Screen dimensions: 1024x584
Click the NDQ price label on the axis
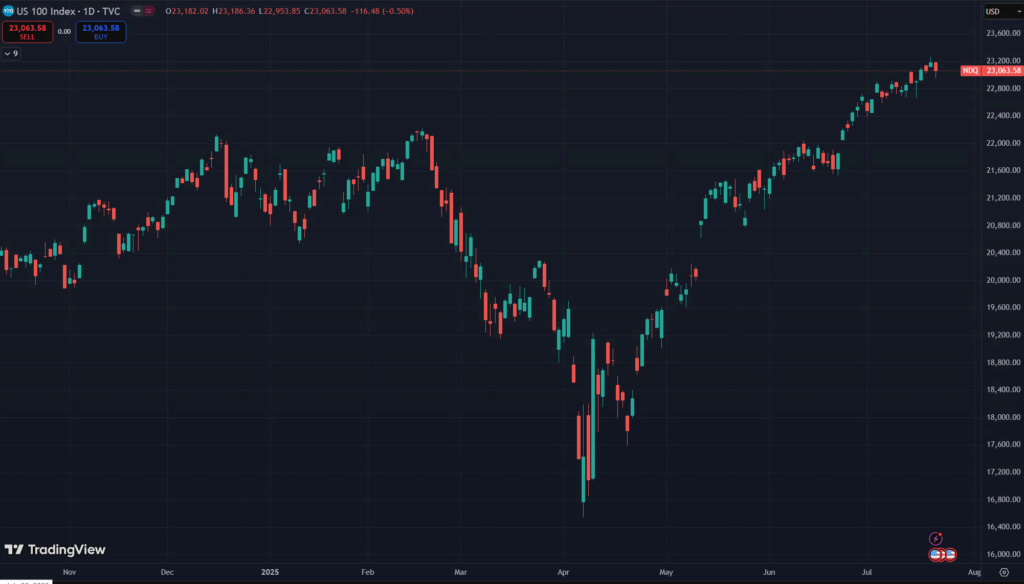990,71
